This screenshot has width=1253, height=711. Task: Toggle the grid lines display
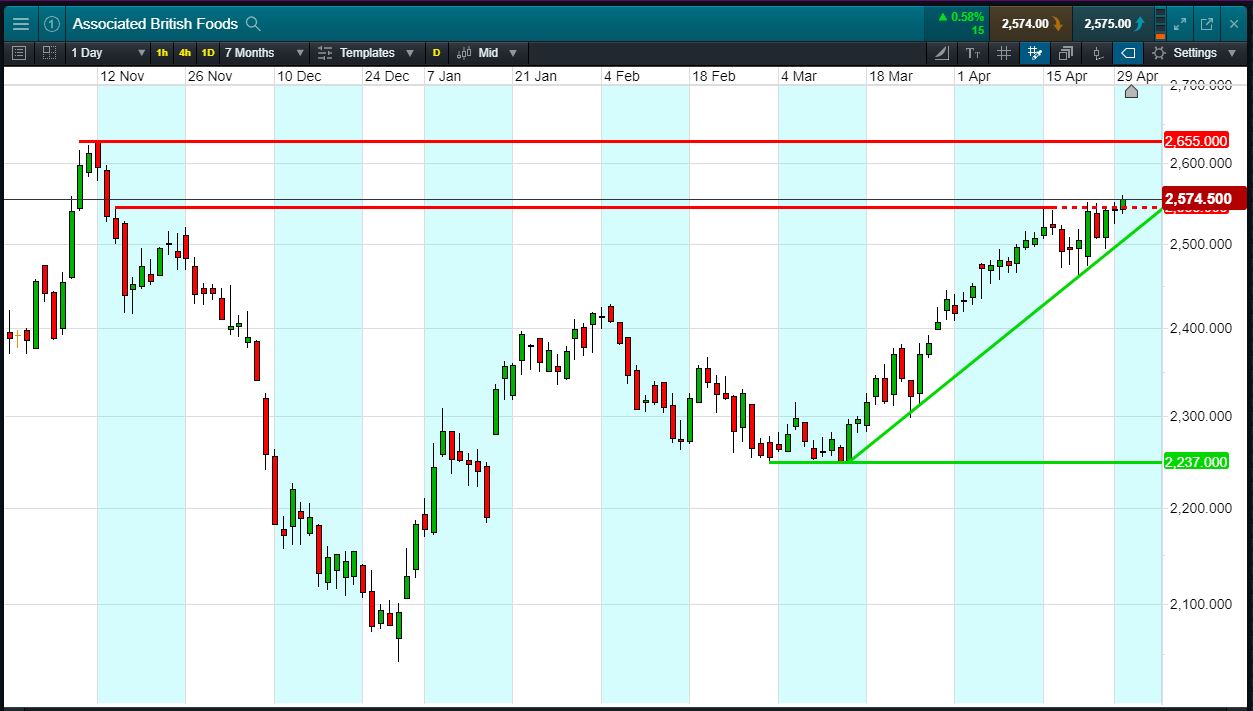point(1004,53)
